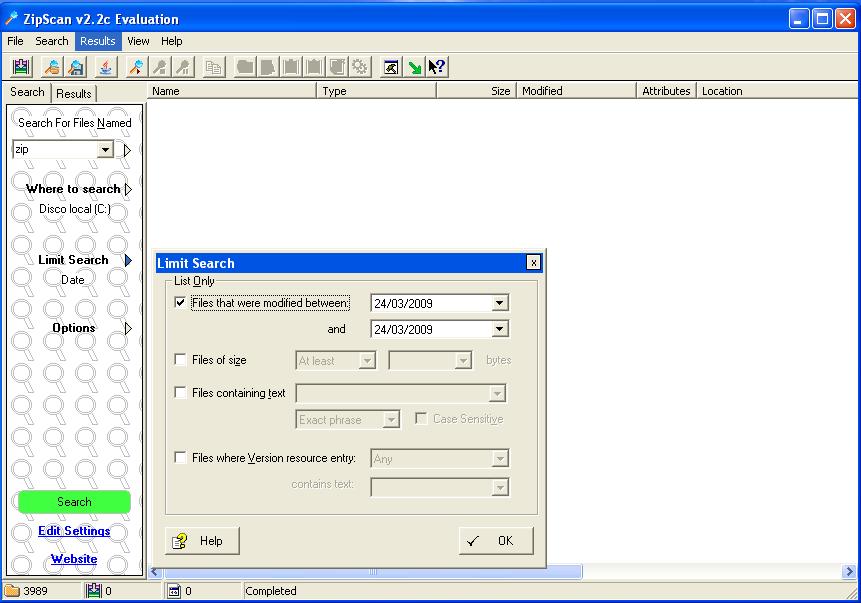Viewport: 861px width, 603px height.
Task: Click the 'Limit Search' blue arrow
Action: [x=128, y=260]
